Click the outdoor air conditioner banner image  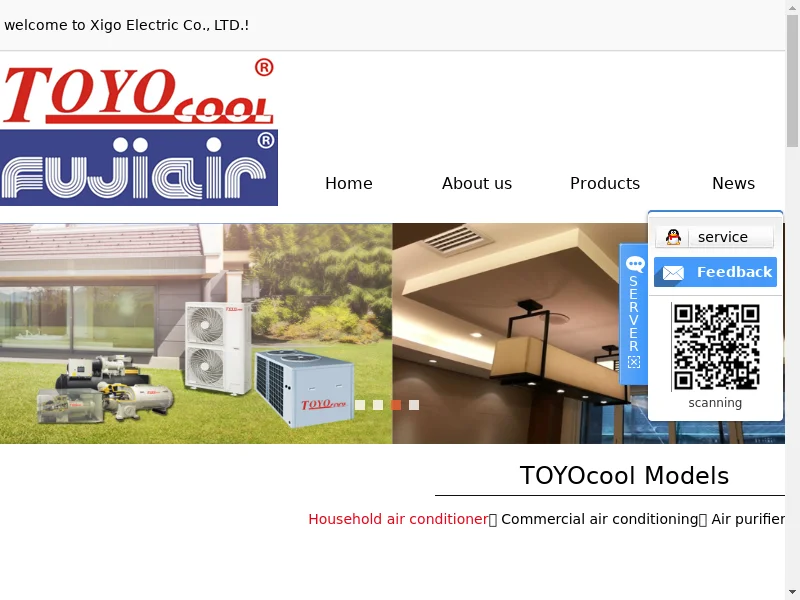[x=196, y=334]
